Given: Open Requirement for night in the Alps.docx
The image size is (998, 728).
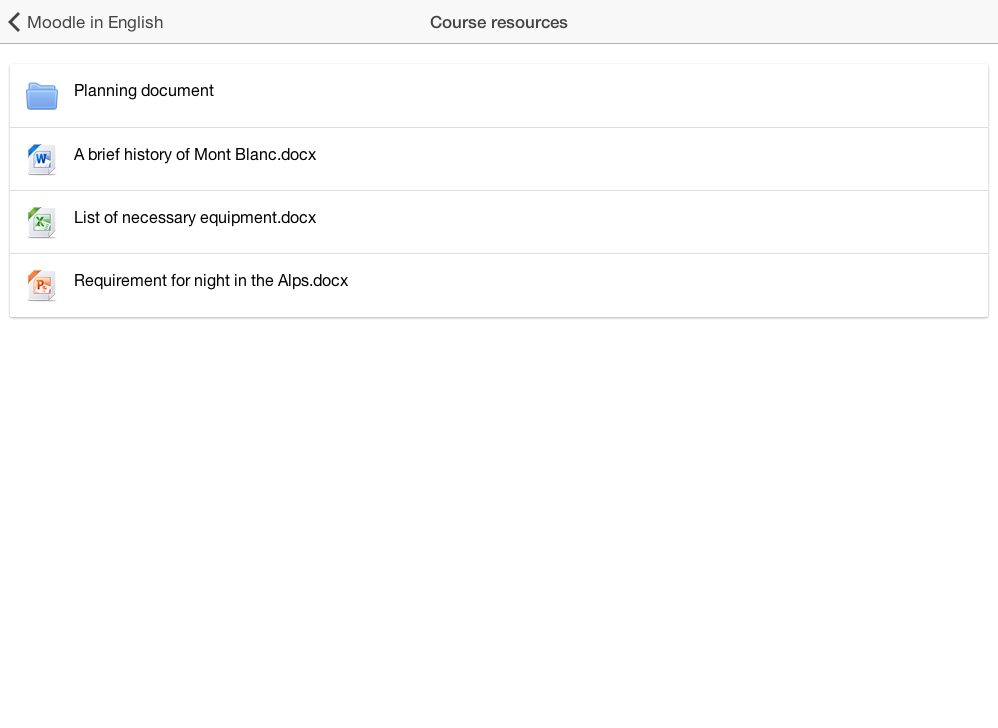Looking at the screenshot, I should tap(211, 281).
